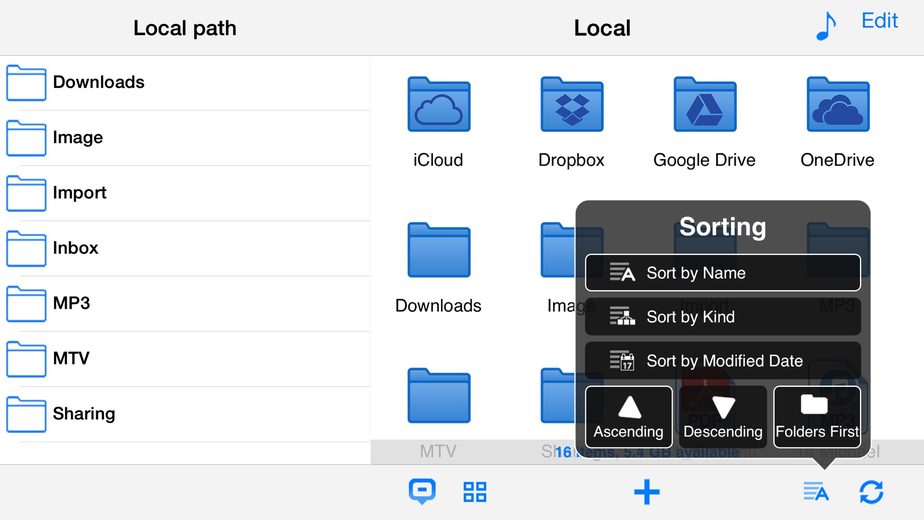Open the Google Drive folder
The height and width of the screenshot is (520, 924).
pos(704,122)
